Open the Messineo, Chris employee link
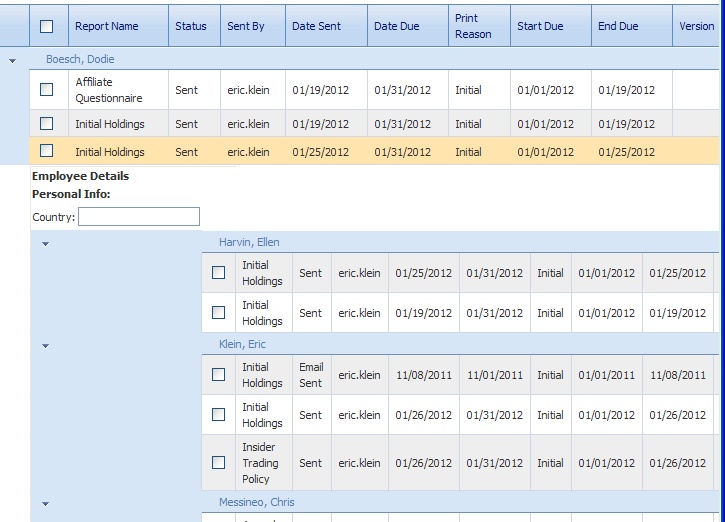The width and height of the screenshot is (725, 522). [x=257, y=502]
